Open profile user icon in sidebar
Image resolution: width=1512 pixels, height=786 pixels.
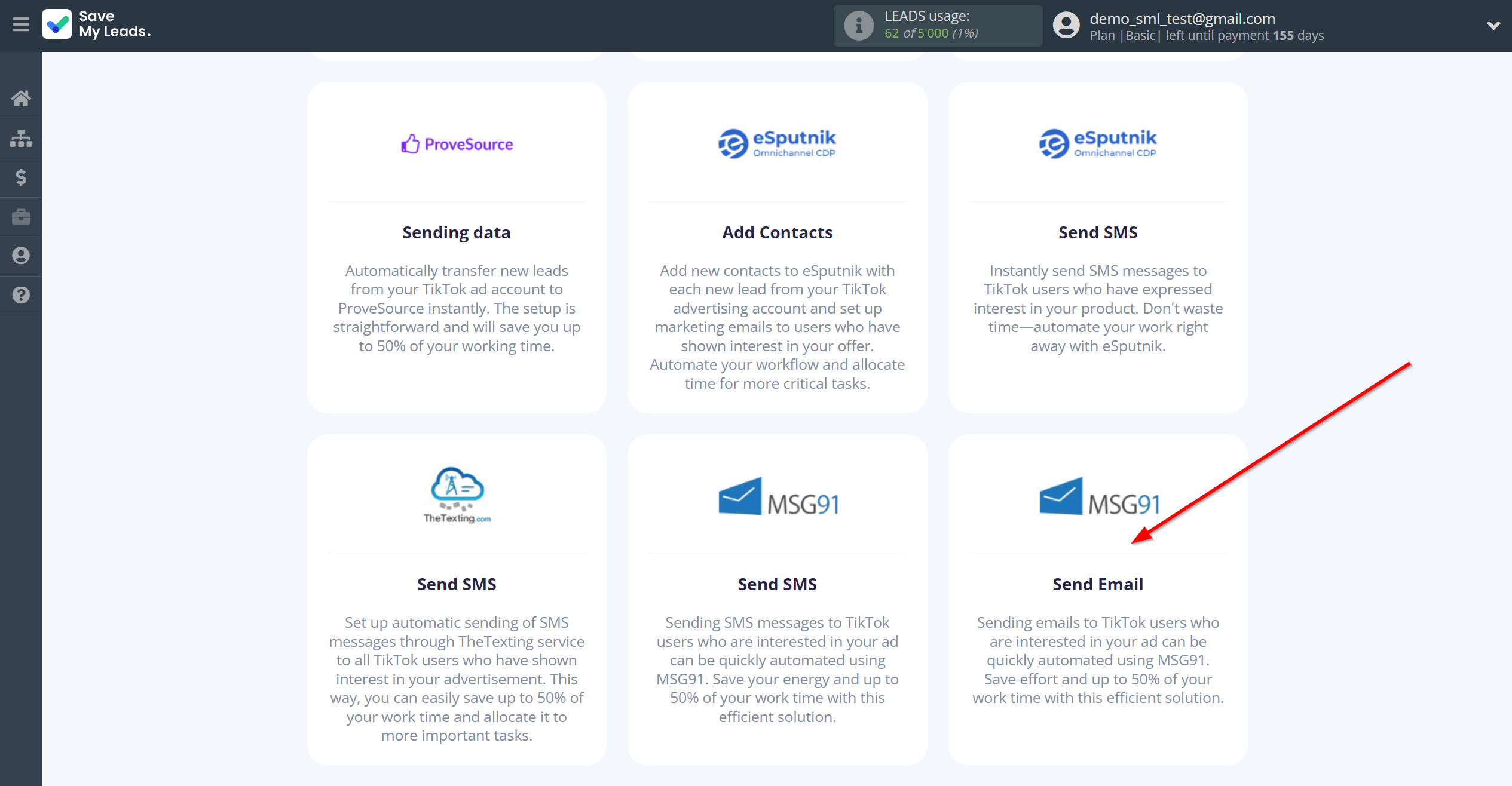tap(21, 256)
